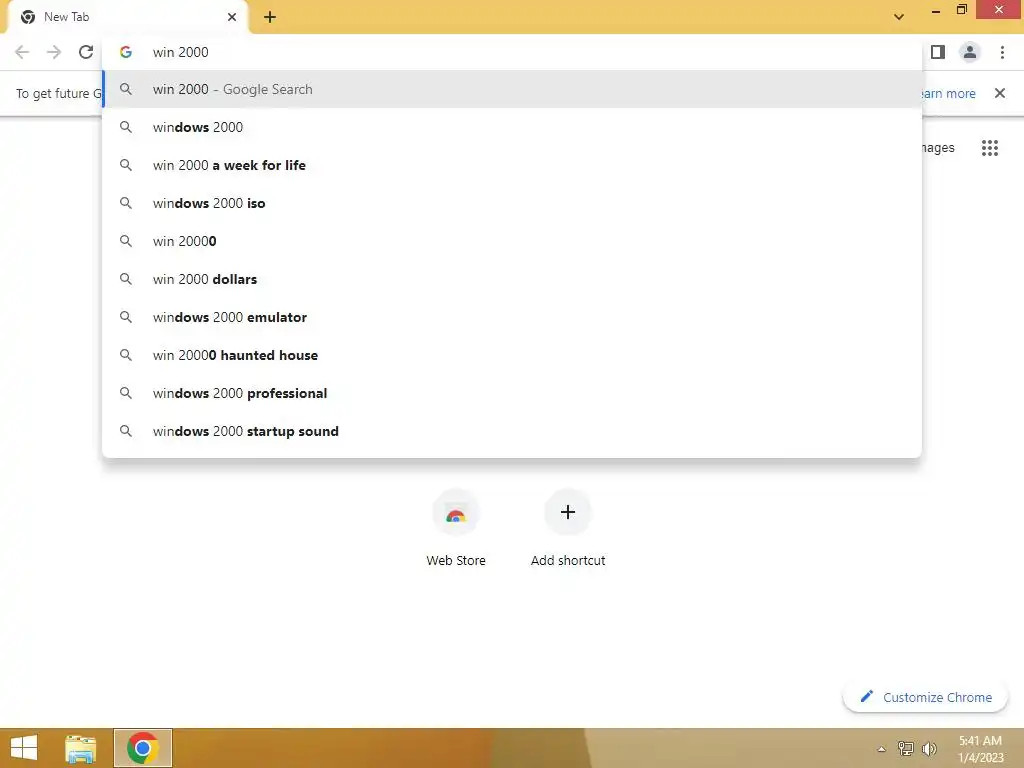Open the Images link
The height and width of the screenshot is (768, 1024).
(x=938, y=148)
